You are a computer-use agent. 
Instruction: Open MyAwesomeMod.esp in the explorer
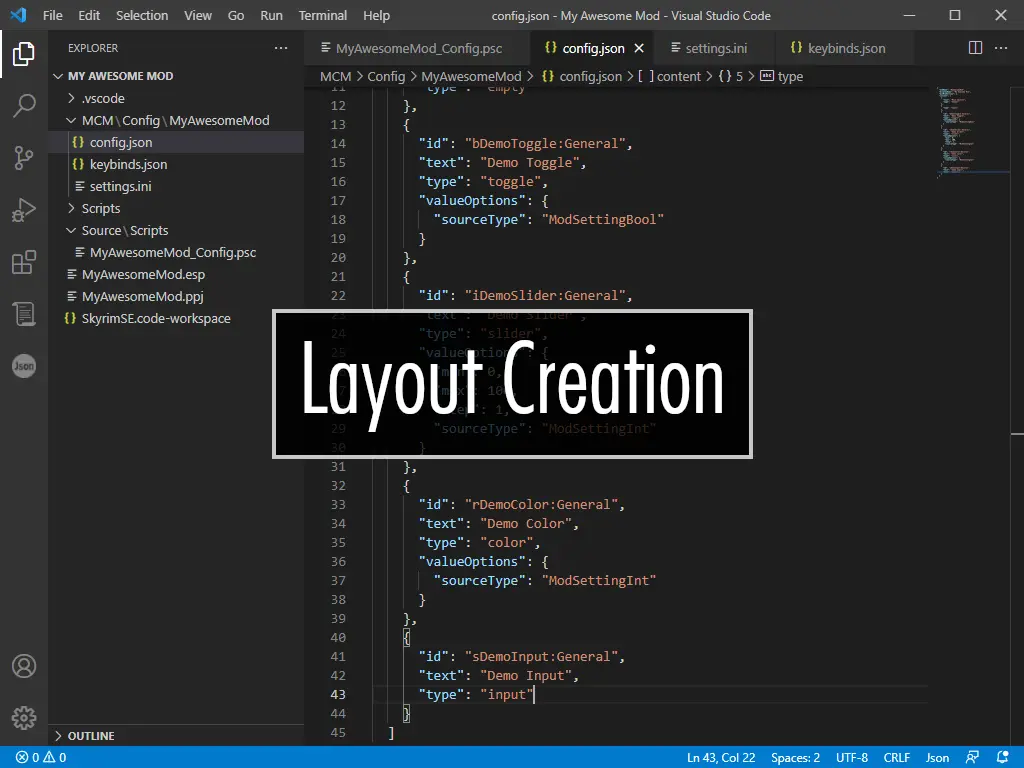[143, 274]
